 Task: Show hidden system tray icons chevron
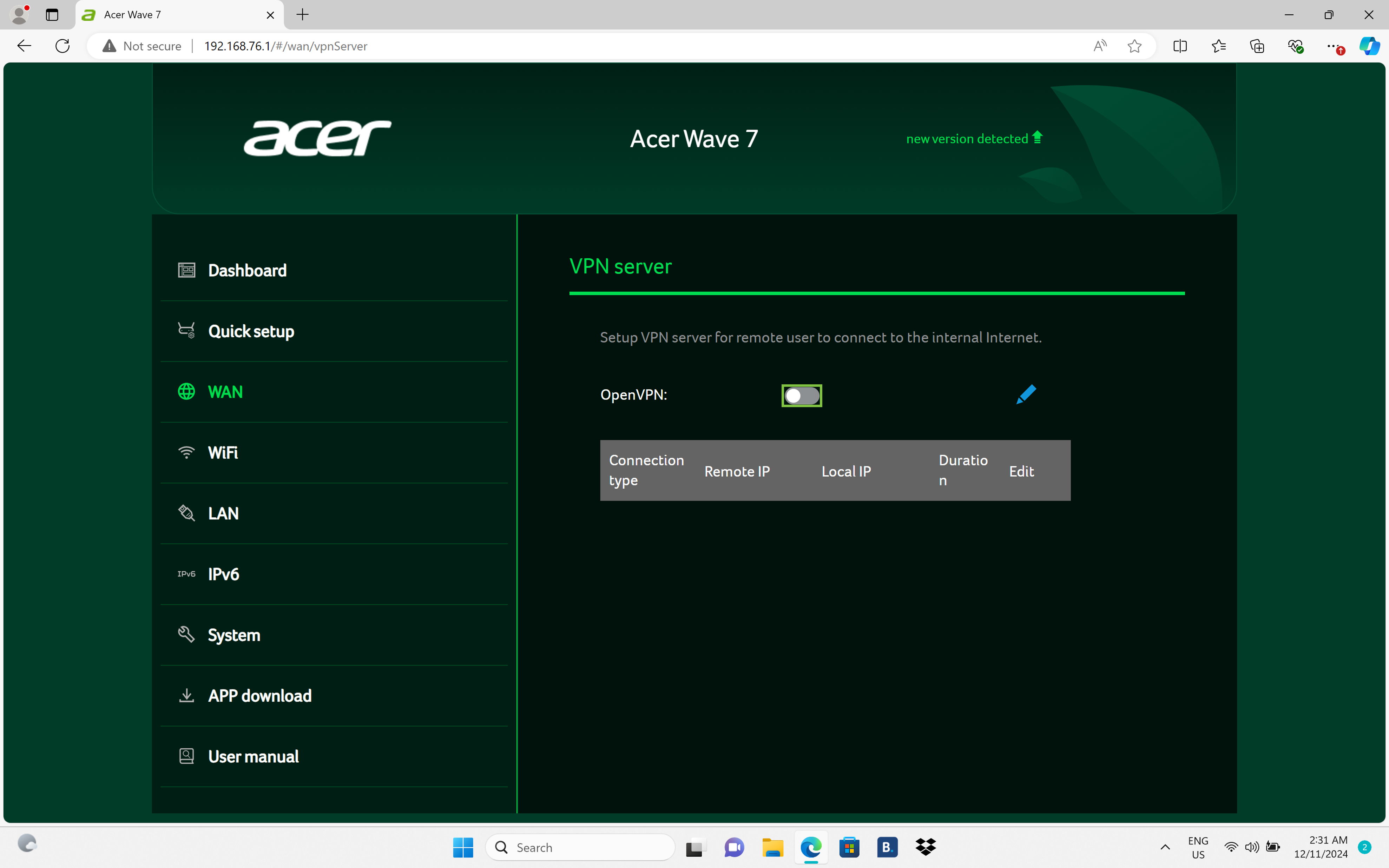click(x=1165, y=847)
